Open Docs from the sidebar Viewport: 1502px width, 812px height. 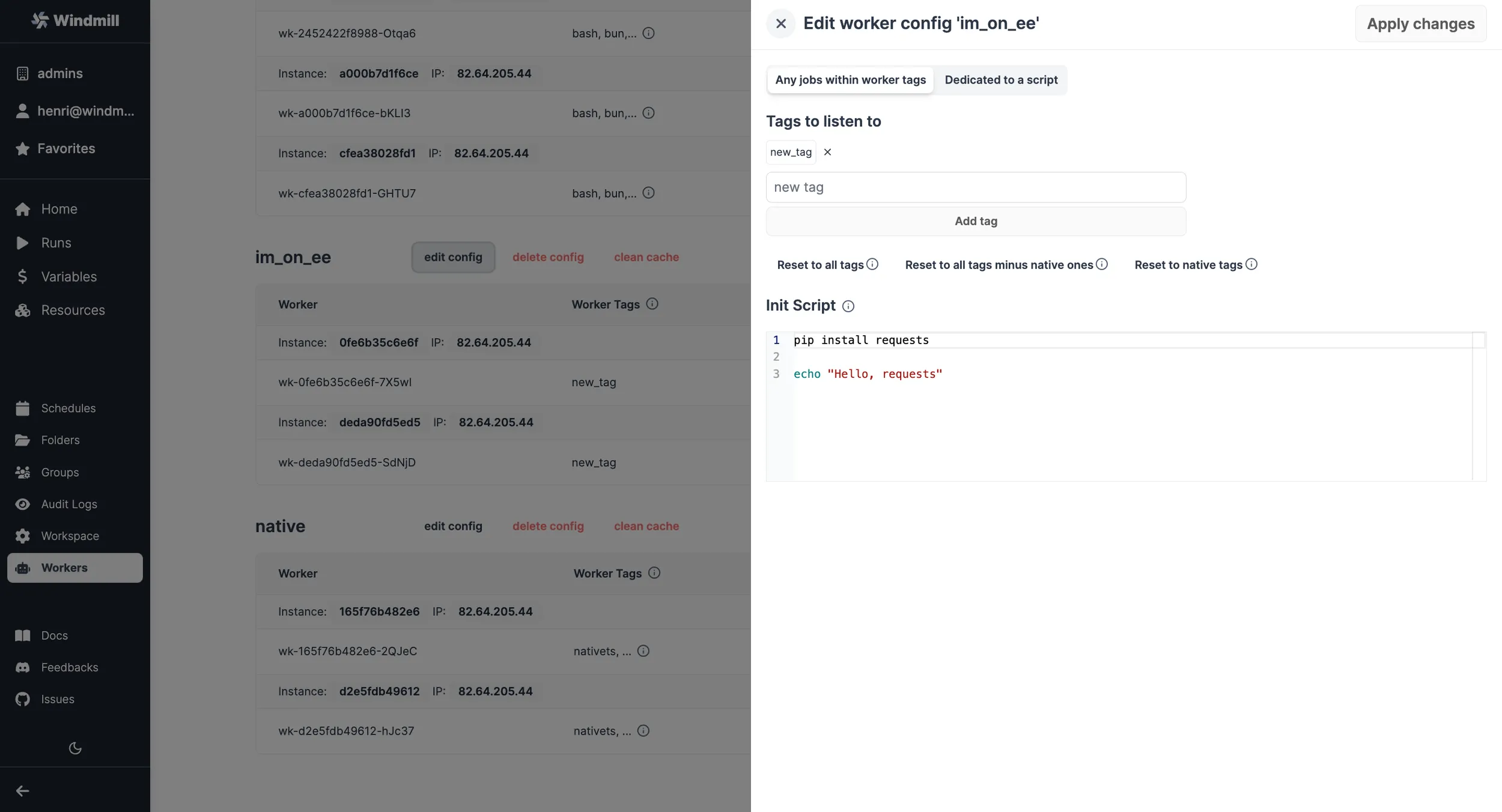pos(55,635)
